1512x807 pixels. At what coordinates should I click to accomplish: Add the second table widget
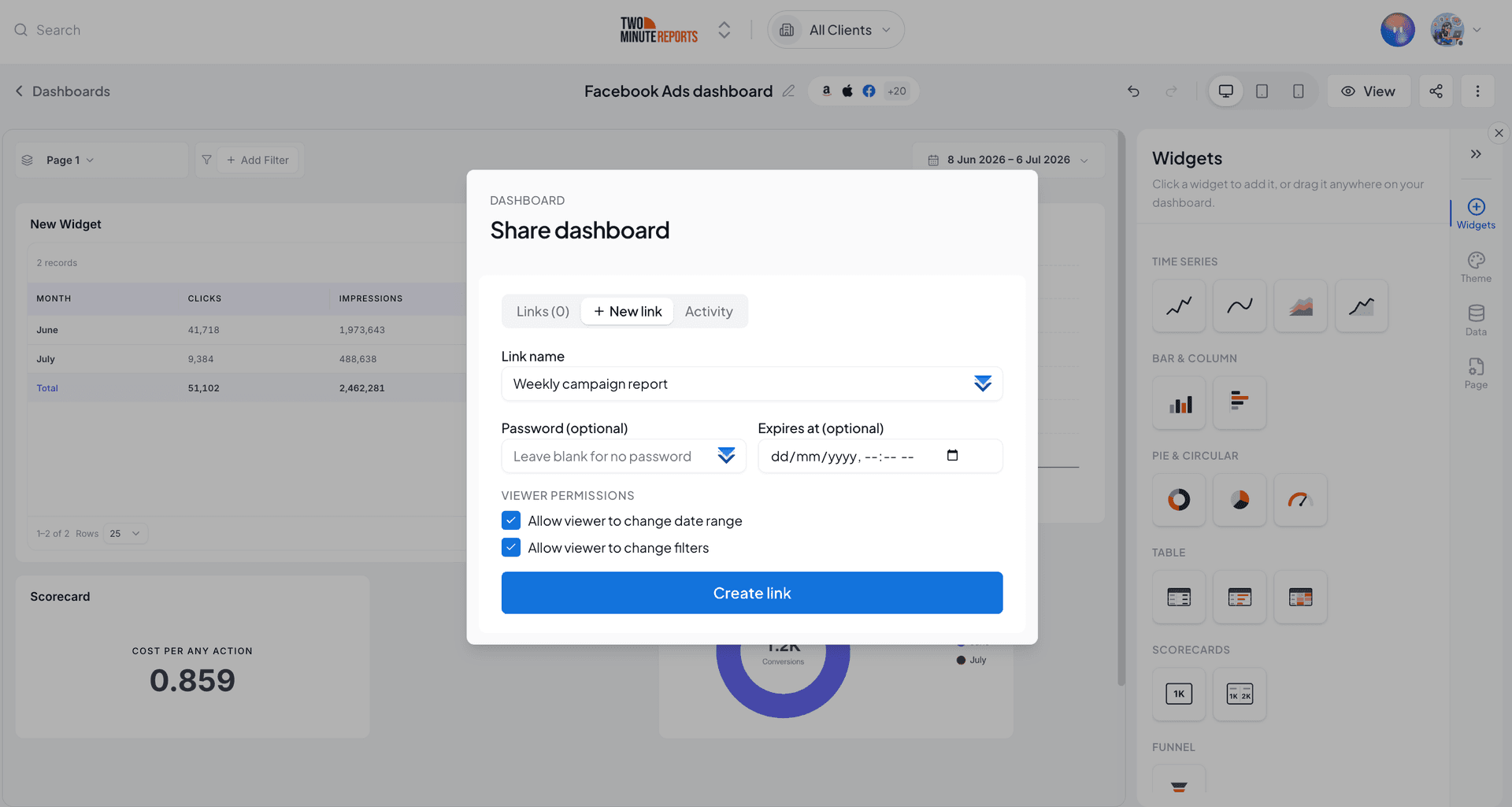point(1240,597)
